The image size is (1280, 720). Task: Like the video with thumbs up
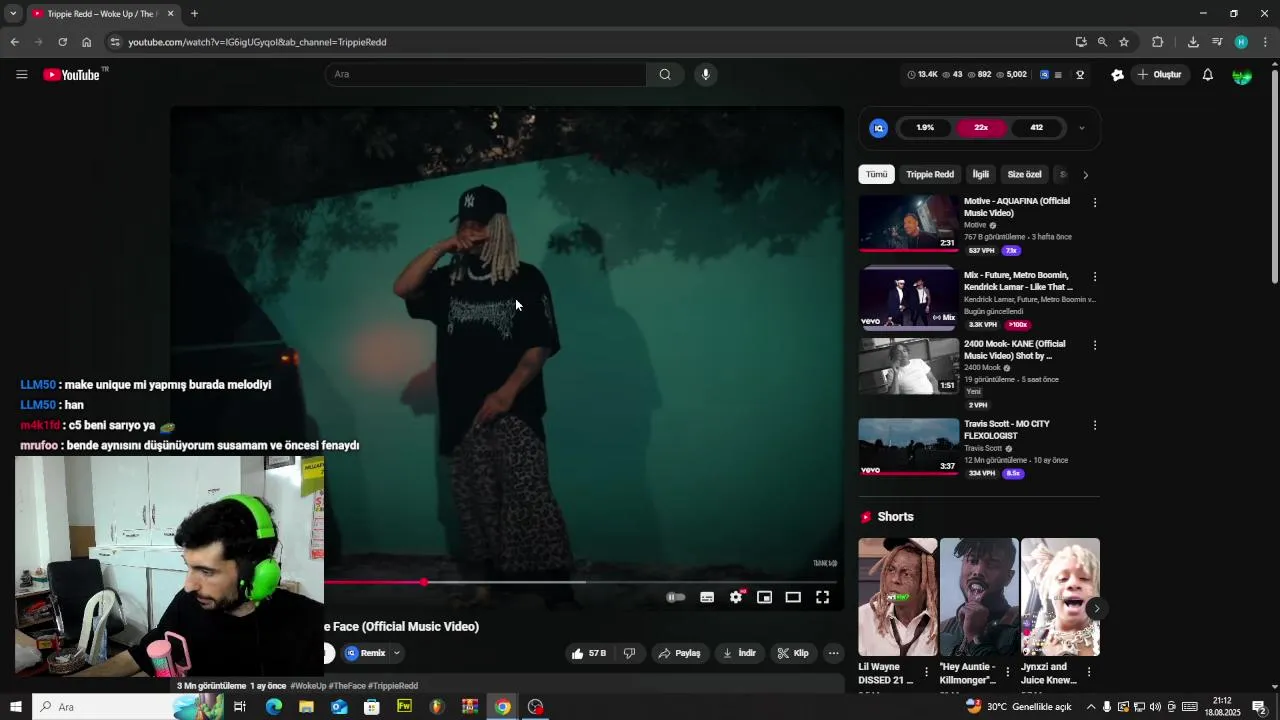click(x=589, y=653)
